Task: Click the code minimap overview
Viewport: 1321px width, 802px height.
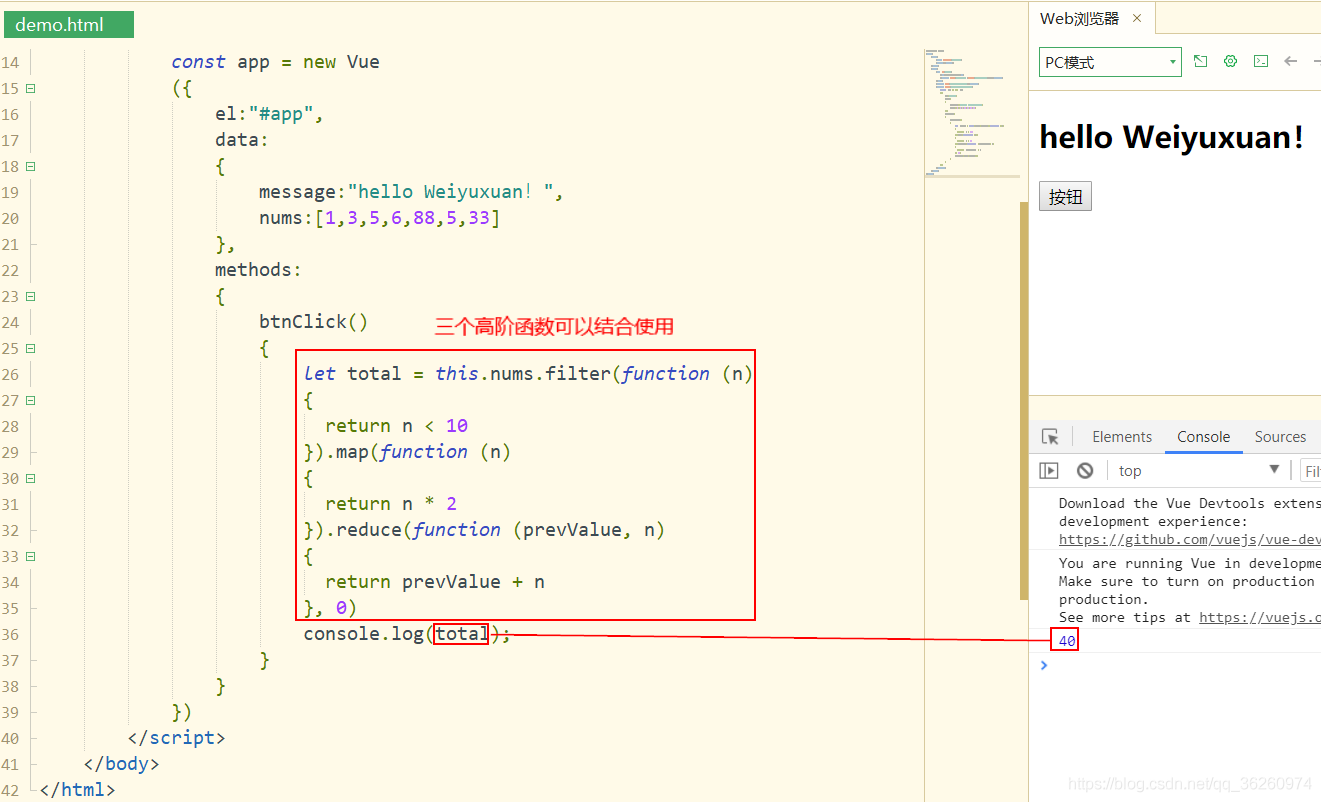Action: click(971, 112)
